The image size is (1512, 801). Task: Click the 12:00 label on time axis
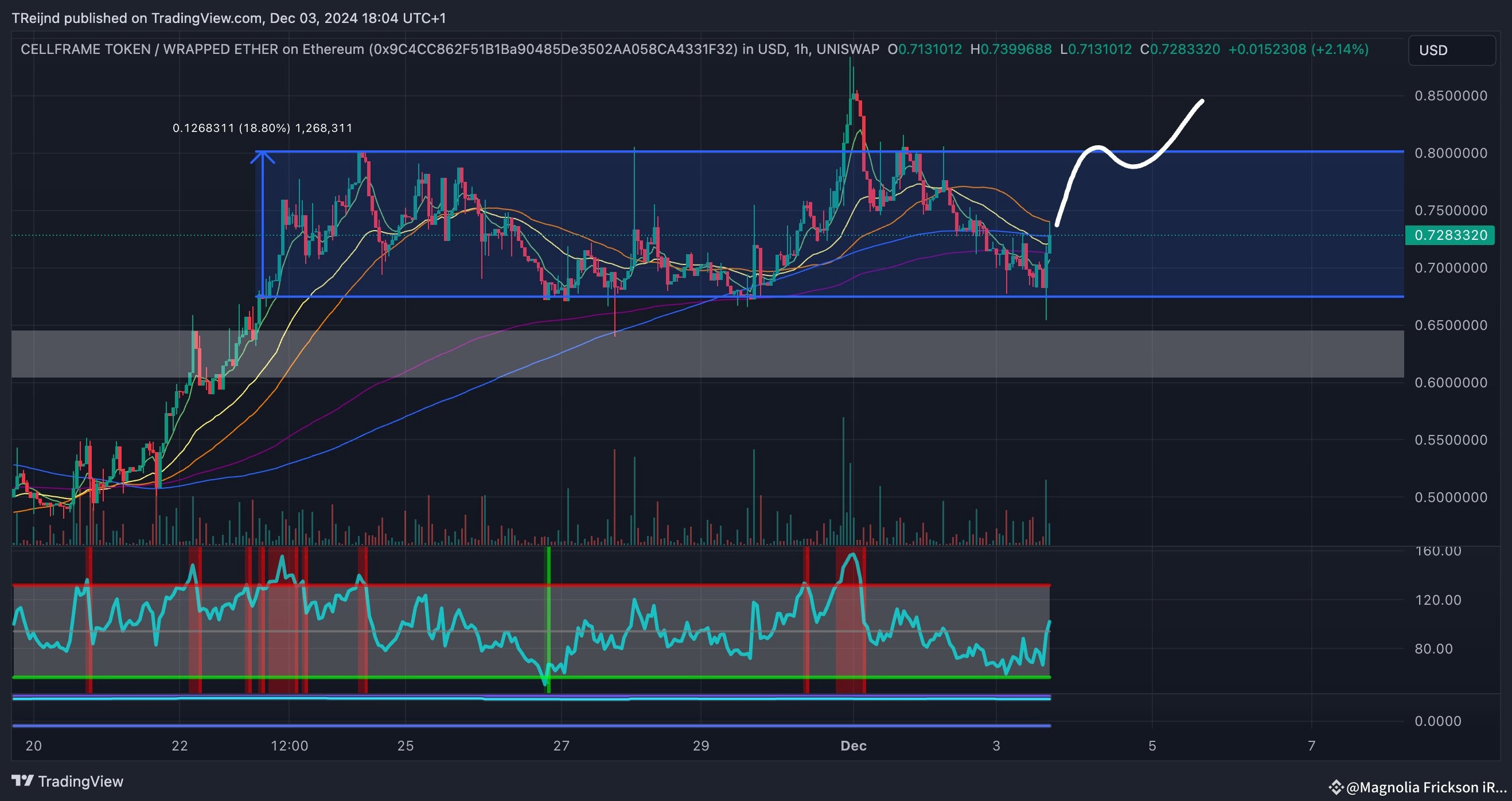(x=289, y=746)
